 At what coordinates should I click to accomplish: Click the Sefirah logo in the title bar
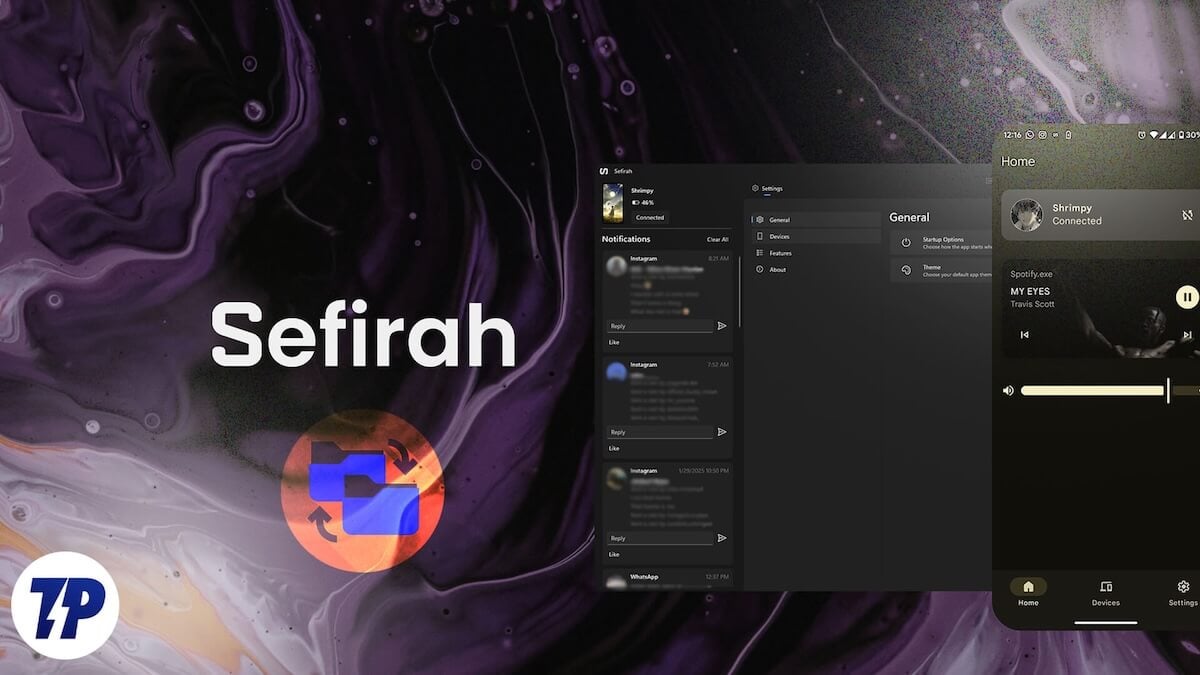(605, 170)
